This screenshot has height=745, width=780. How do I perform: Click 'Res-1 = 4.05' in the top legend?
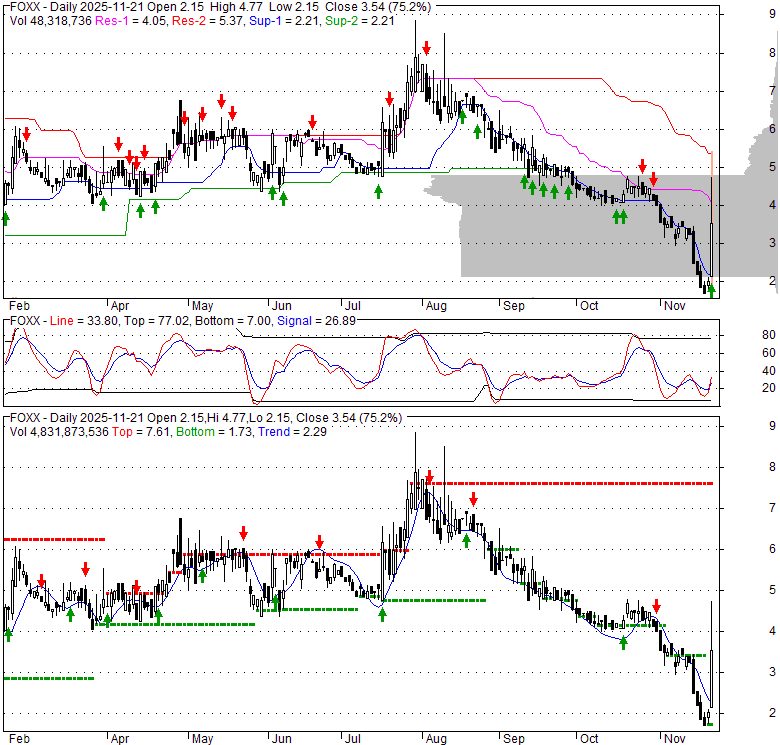(x=130, y=21)
